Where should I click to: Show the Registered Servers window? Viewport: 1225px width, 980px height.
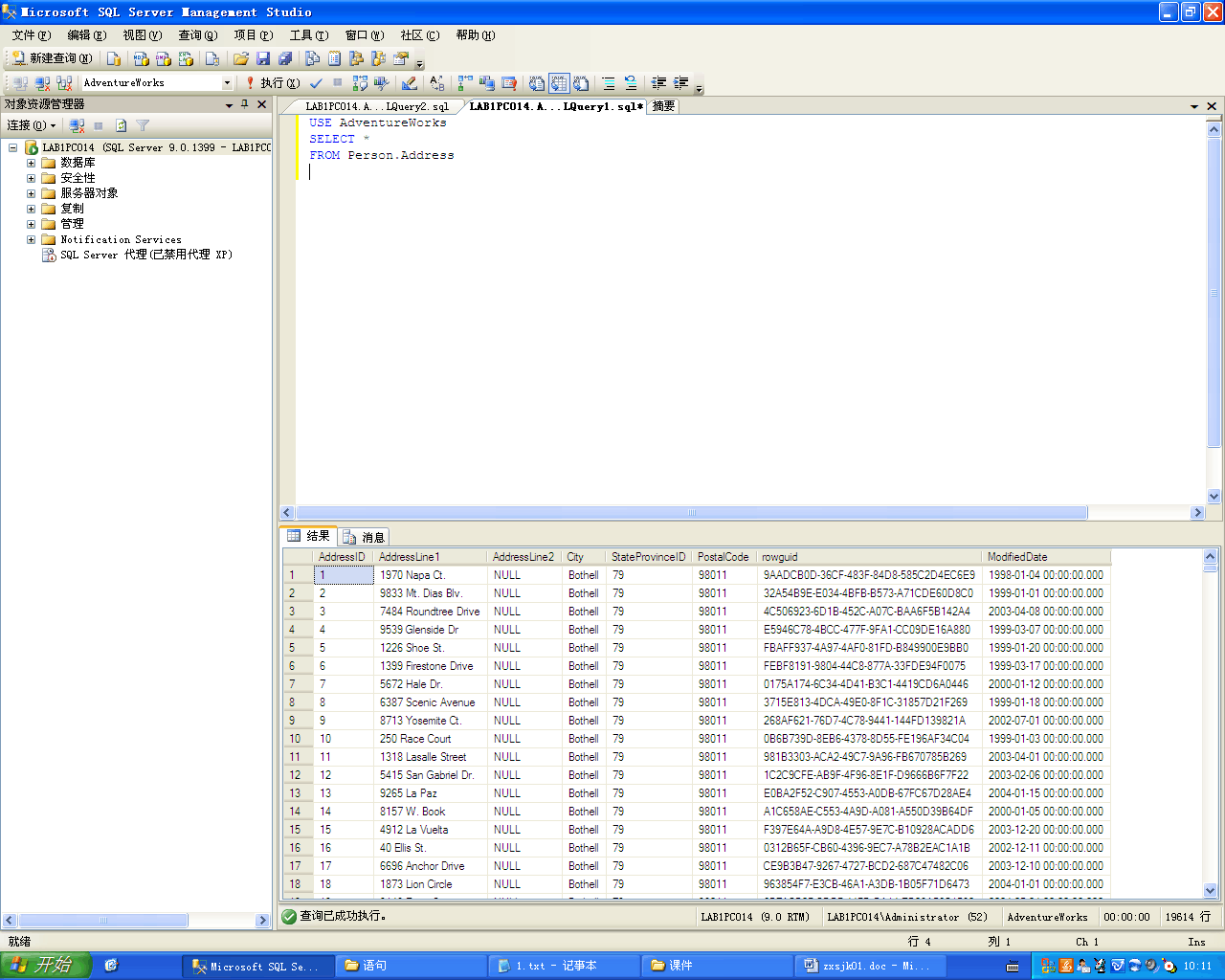click(312, 58)
